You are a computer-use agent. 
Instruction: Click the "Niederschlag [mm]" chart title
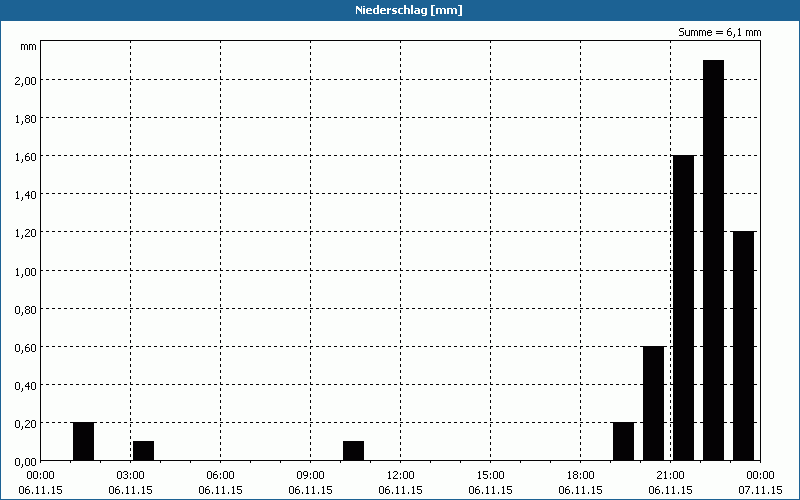point(409,10)
